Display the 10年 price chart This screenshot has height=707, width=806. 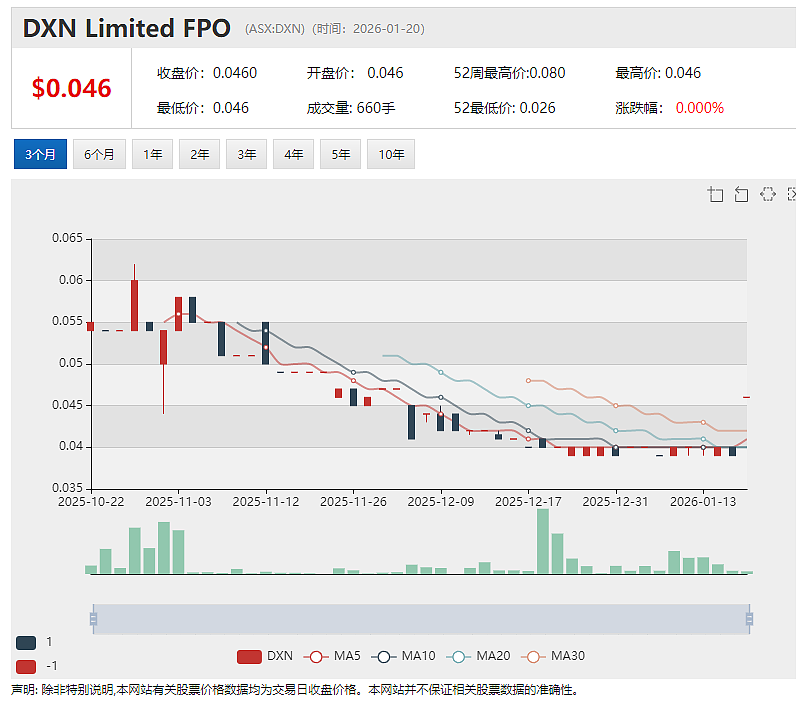391,154
